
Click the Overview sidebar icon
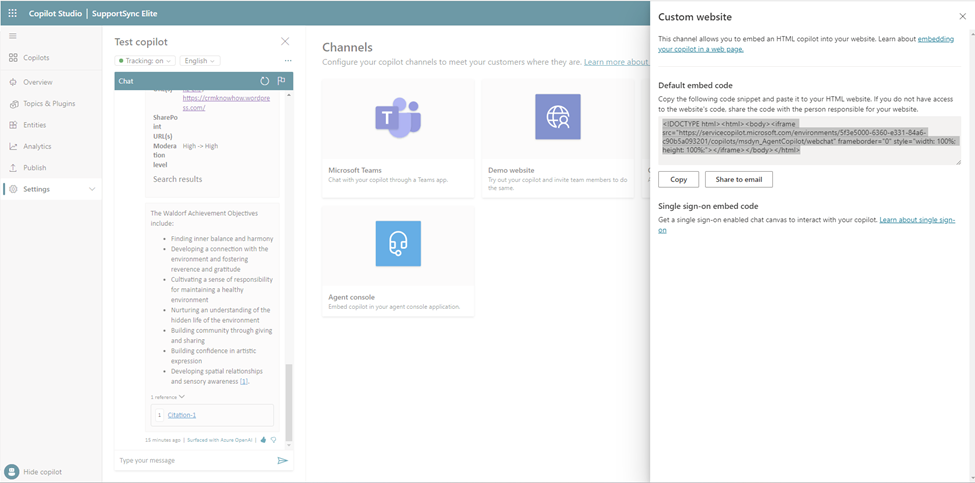[x=13, y=82]
